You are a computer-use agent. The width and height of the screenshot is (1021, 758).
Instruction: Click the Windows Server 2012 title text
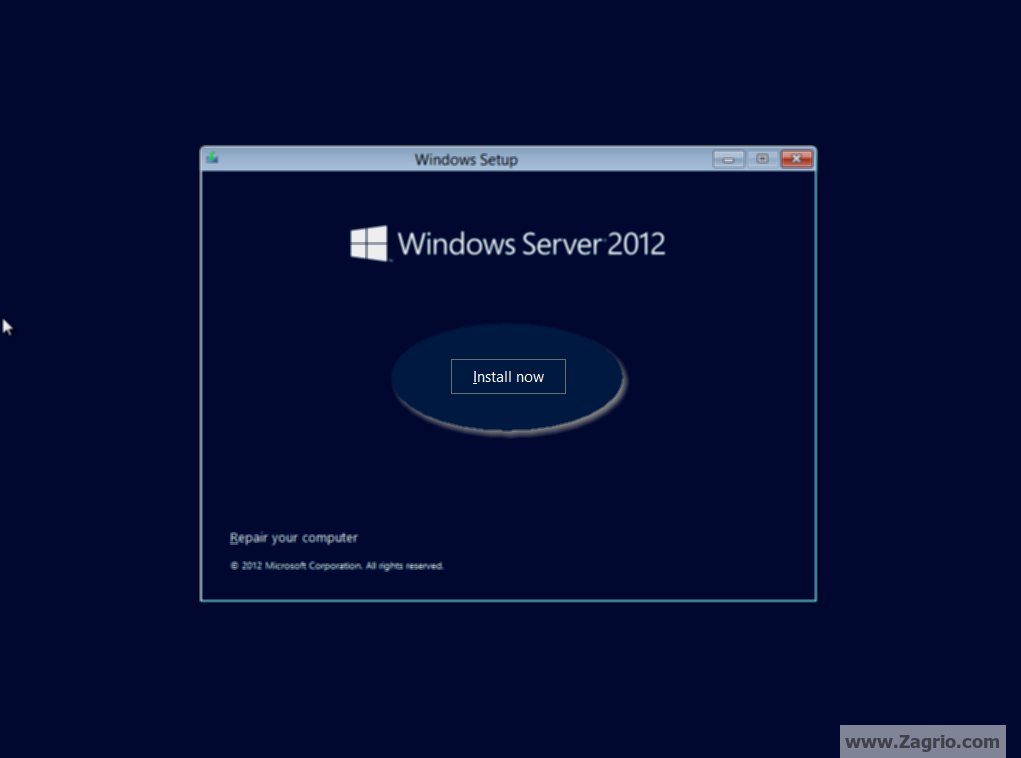click(531, 244)
